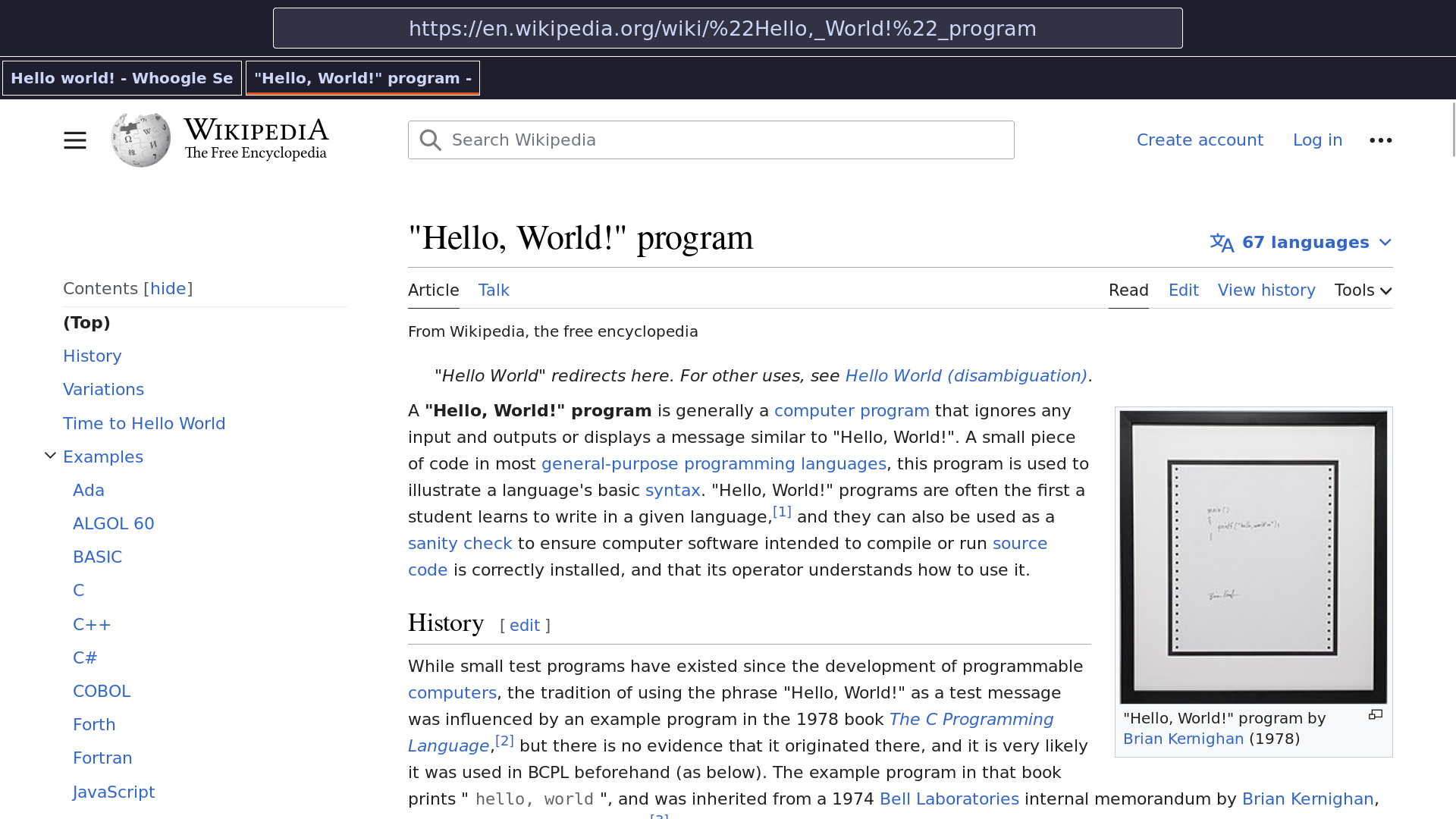Viewport: 1456px width, 819px height.
Task: Click the Wikipedia globe logo
Action: pyautogui.click(x=141, y=140)
